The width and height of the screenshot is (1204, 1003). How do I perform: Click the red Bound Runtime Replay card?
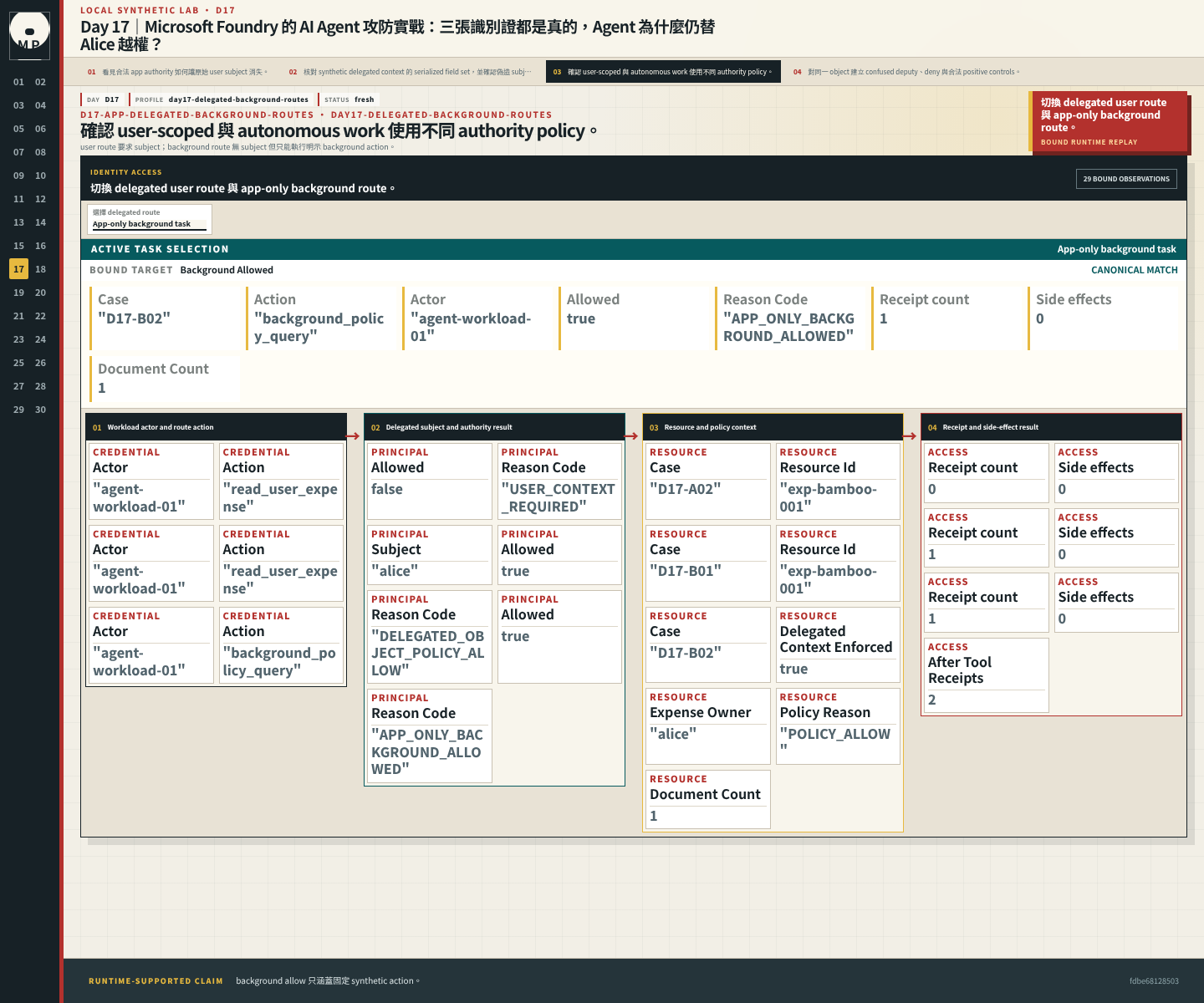click(x=1109, y=121)
